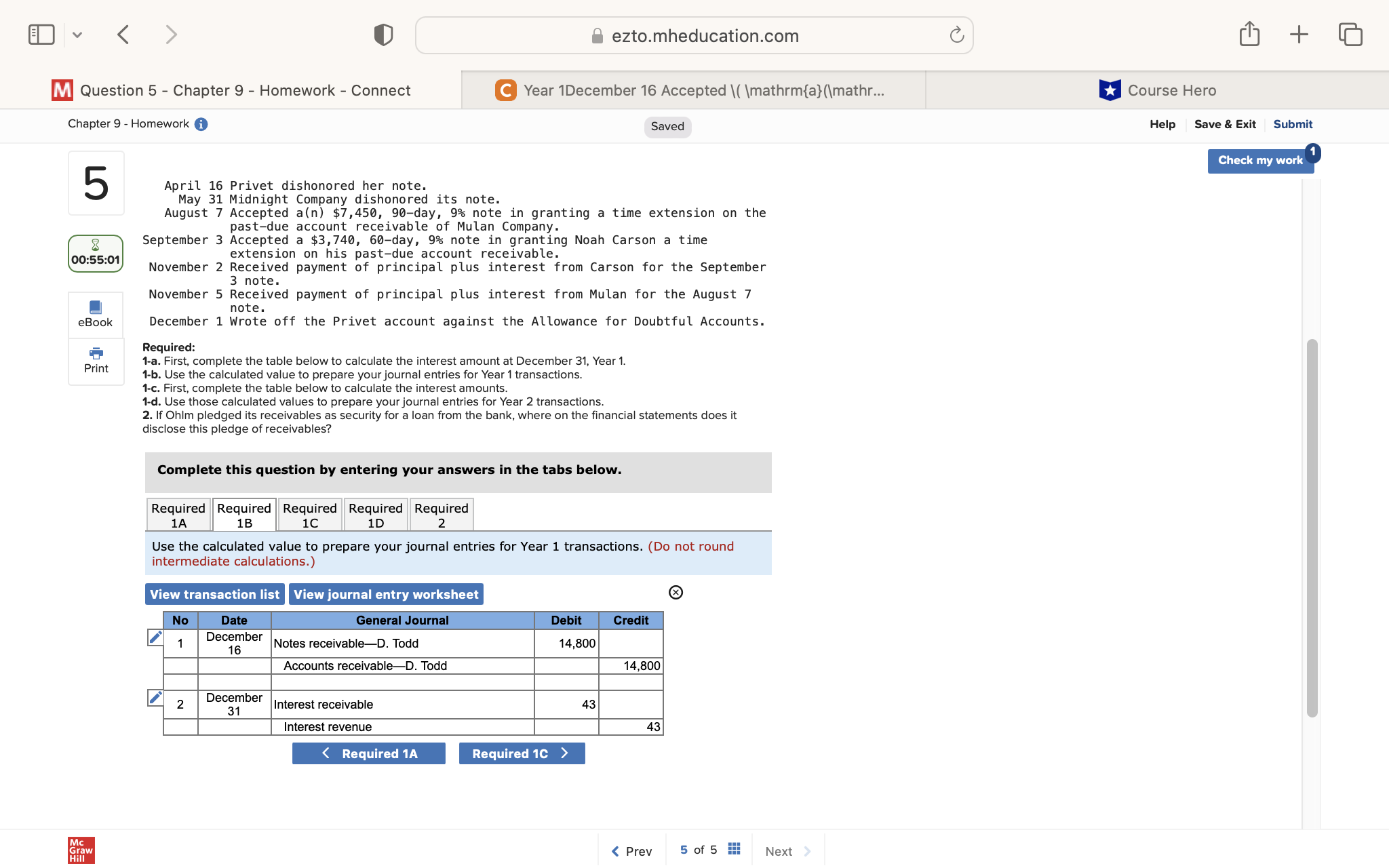The image size is (1389, 868).
Task: Click the Check my work button
Action: point(1260,160)
